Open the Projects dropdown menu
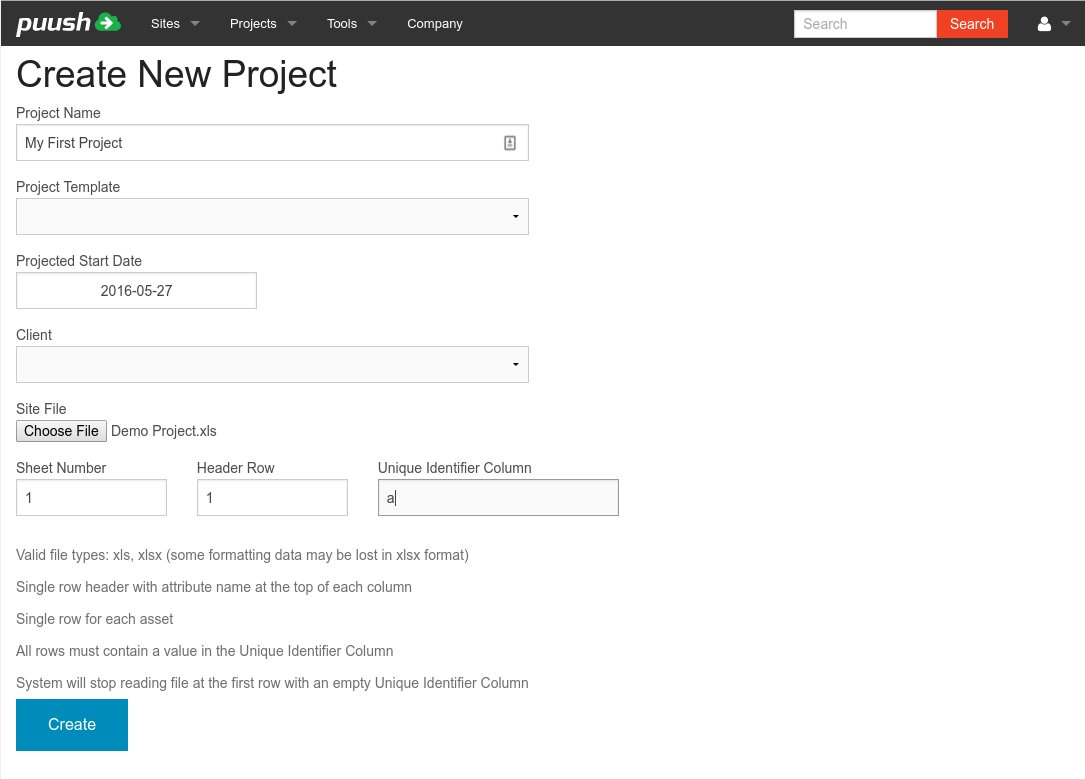 tap(263, 23)
